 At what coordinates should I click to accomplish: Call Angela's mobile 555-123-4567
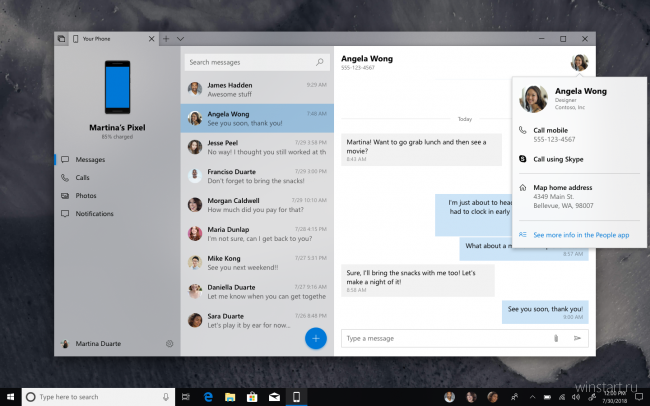(x=579, y=135)
